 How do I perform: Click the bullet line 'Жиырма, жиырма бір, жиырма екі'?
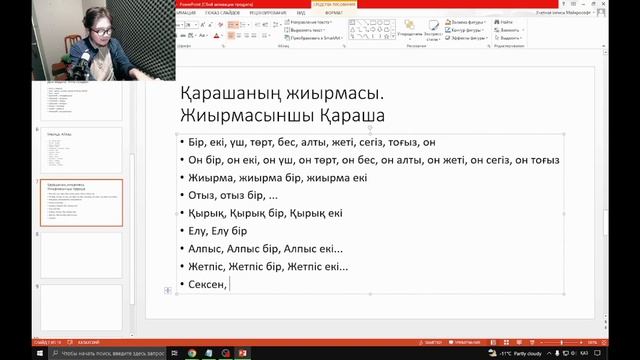pyautogui.click(x=278, y=178)
